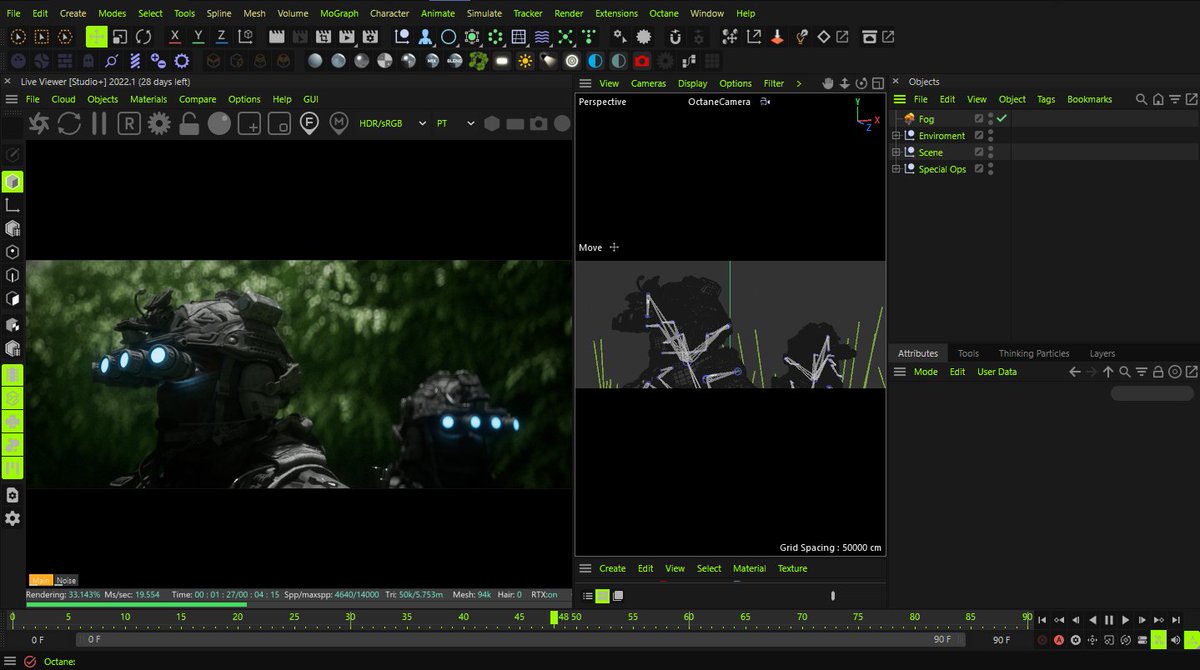Open the Materials menu in Live Viewer
The width and height of the screenshot is (1200, 670).
click(x=148, y=99)
